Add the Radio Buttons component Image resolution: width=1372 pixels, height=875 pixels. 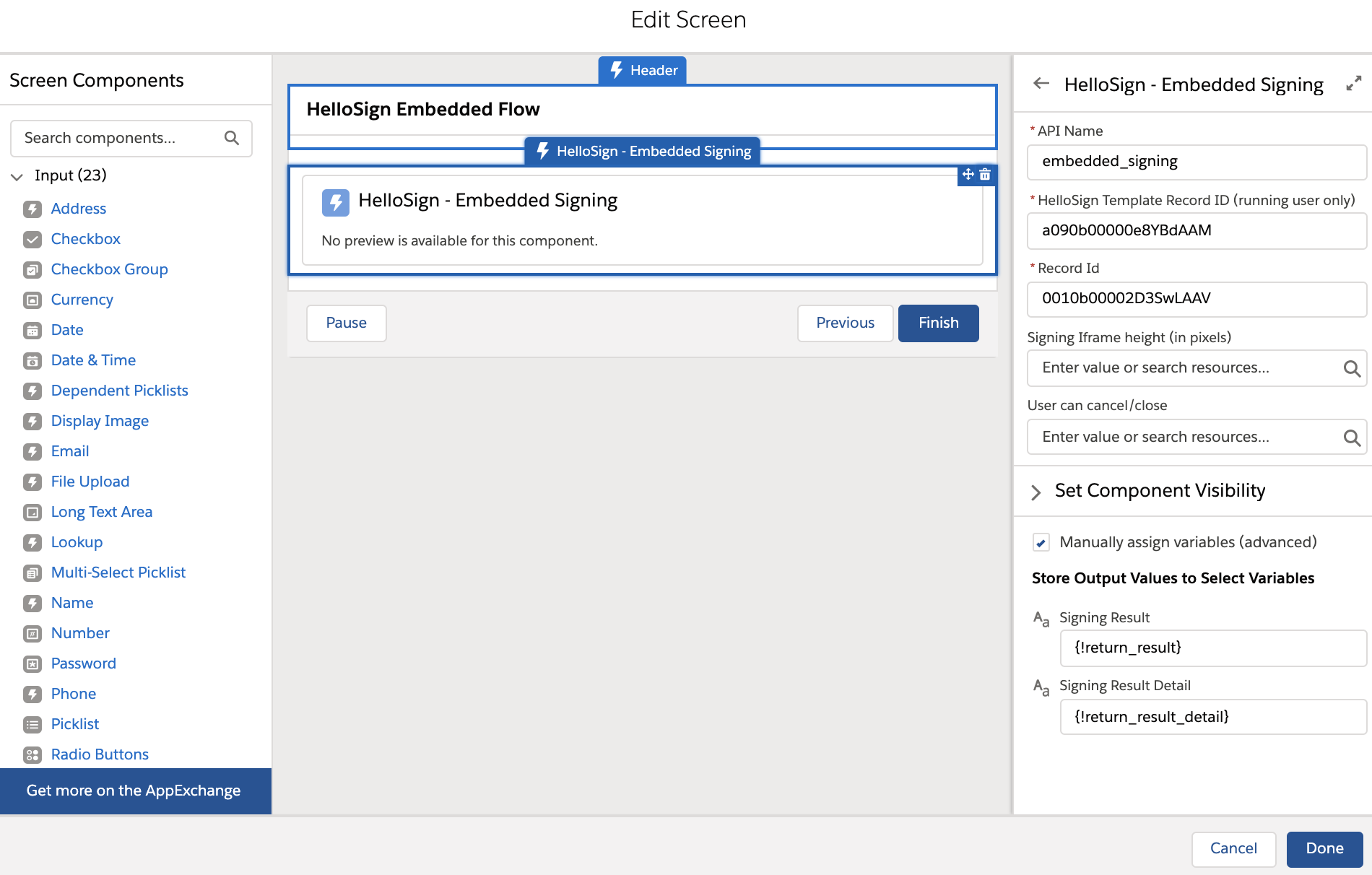[x=100, y=754]
